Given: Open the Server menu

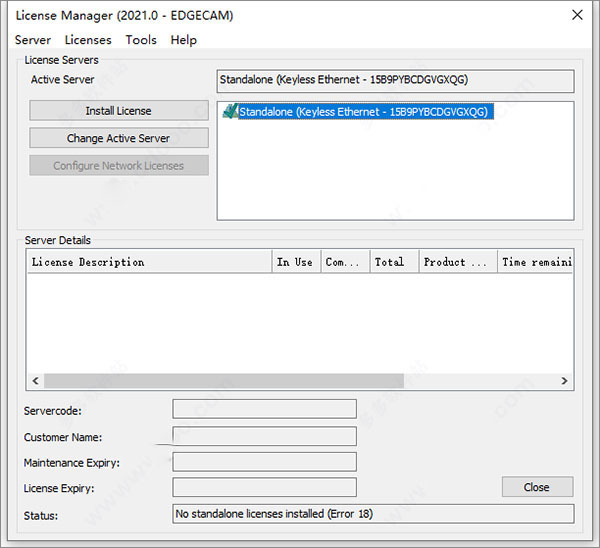Looking at the screenshot, I should [33, 40].
